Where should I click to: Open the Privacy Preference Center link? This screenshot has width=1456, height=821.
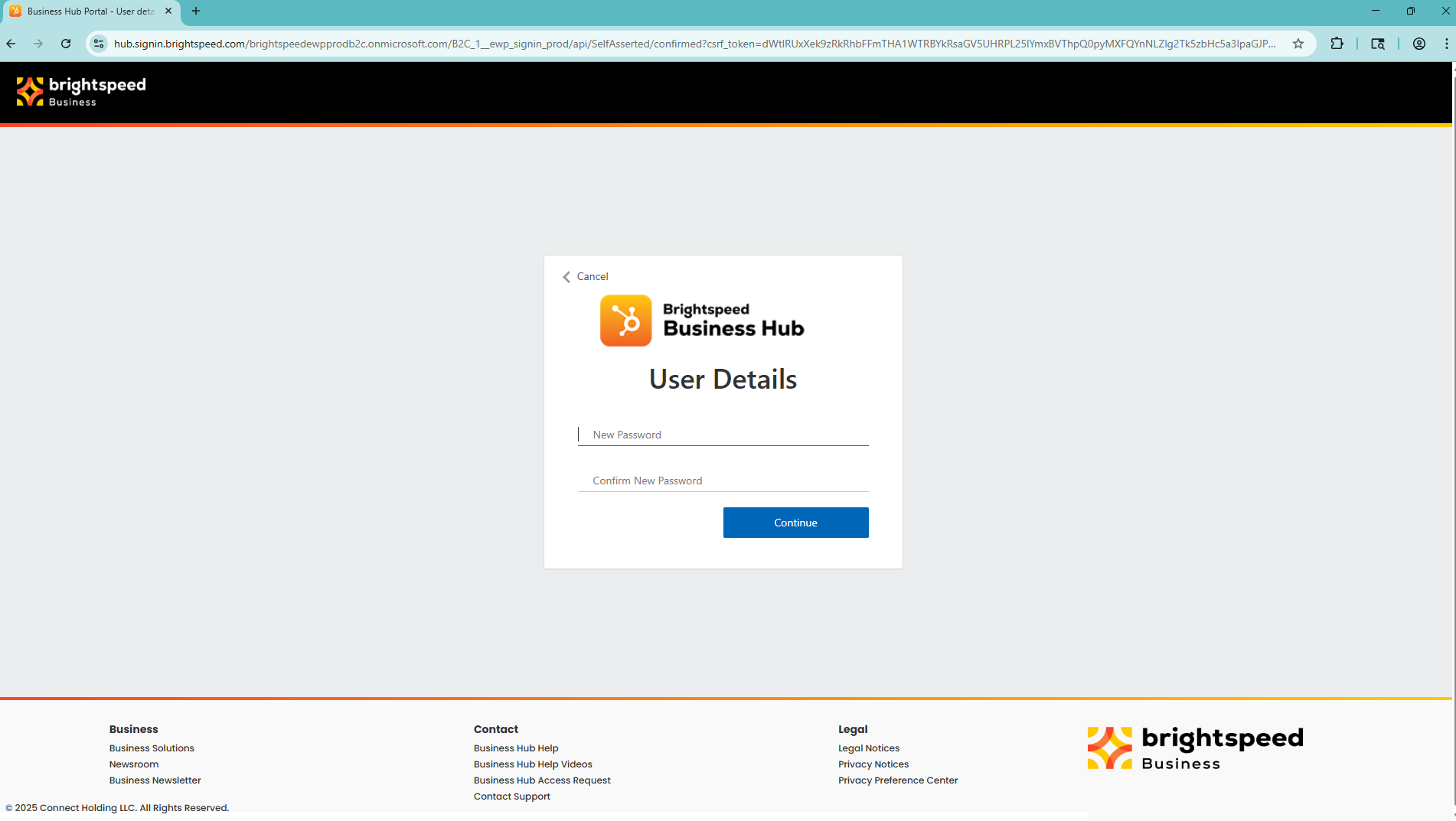(x=898, y=780)
